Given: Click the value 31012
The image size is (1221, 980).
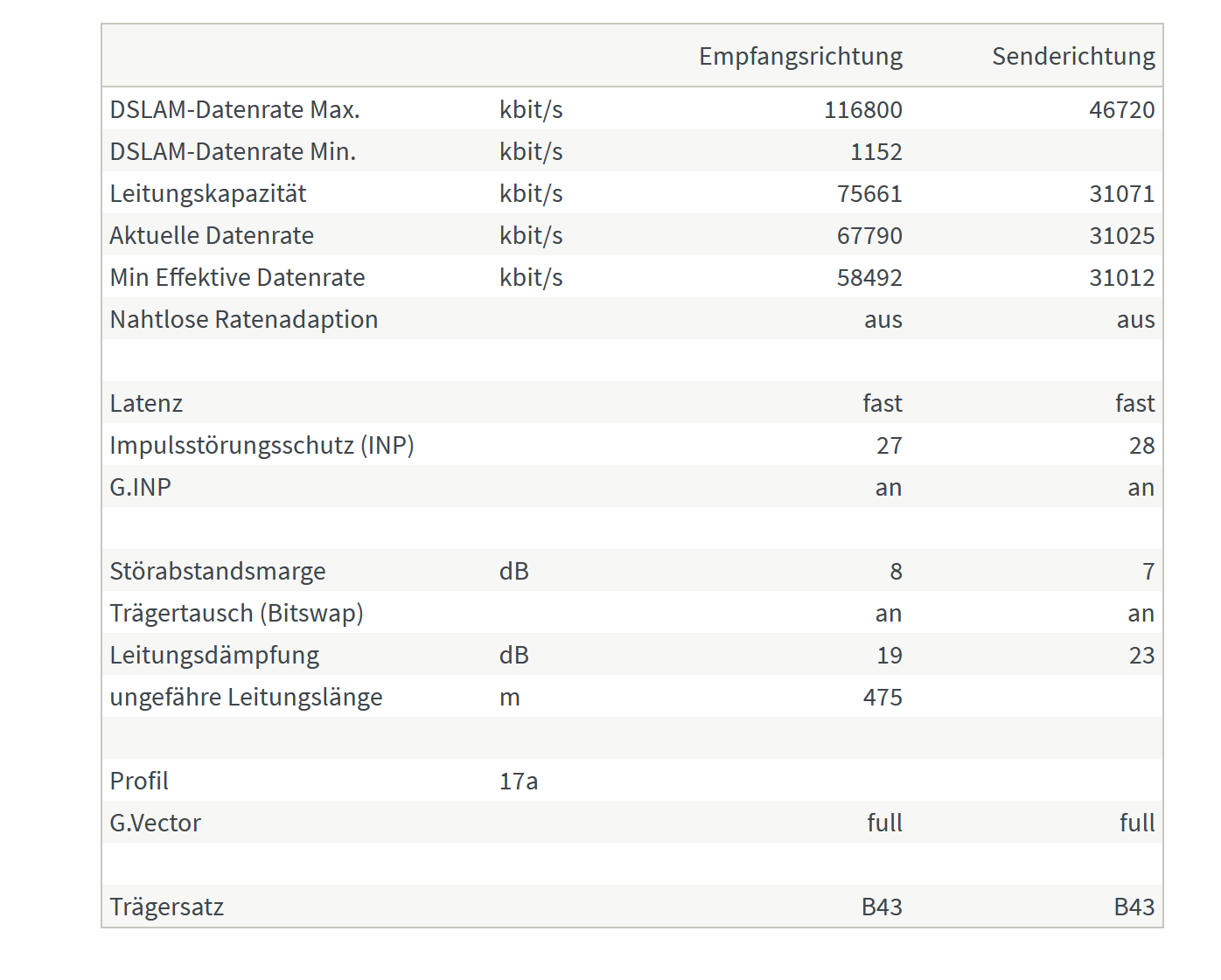Looking at the screenshot, I should (x=1121, y=277).
